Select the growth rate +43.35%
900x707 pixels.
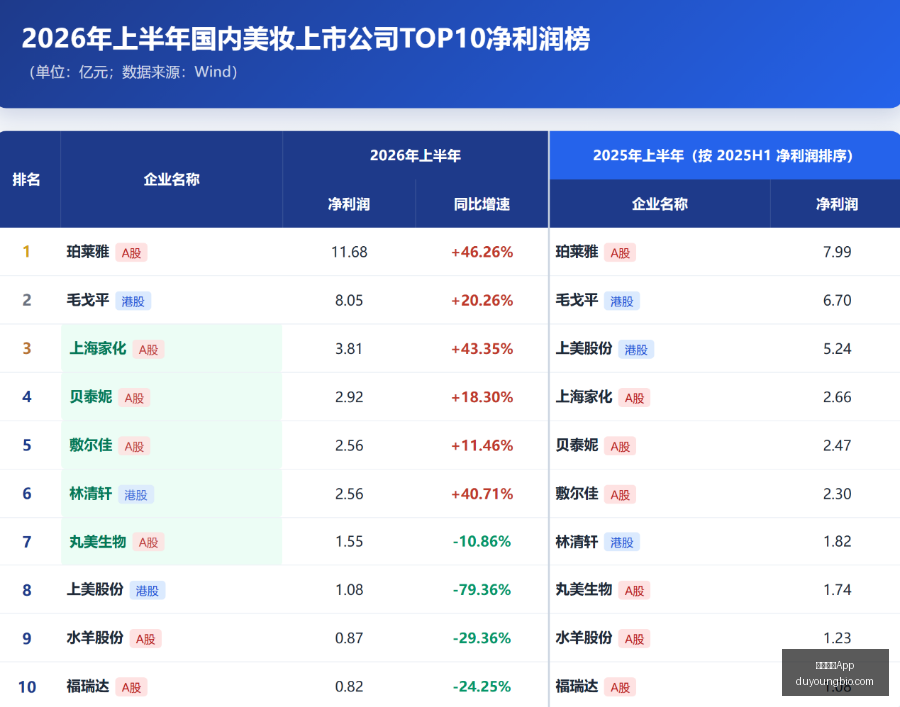coord(482,348)
